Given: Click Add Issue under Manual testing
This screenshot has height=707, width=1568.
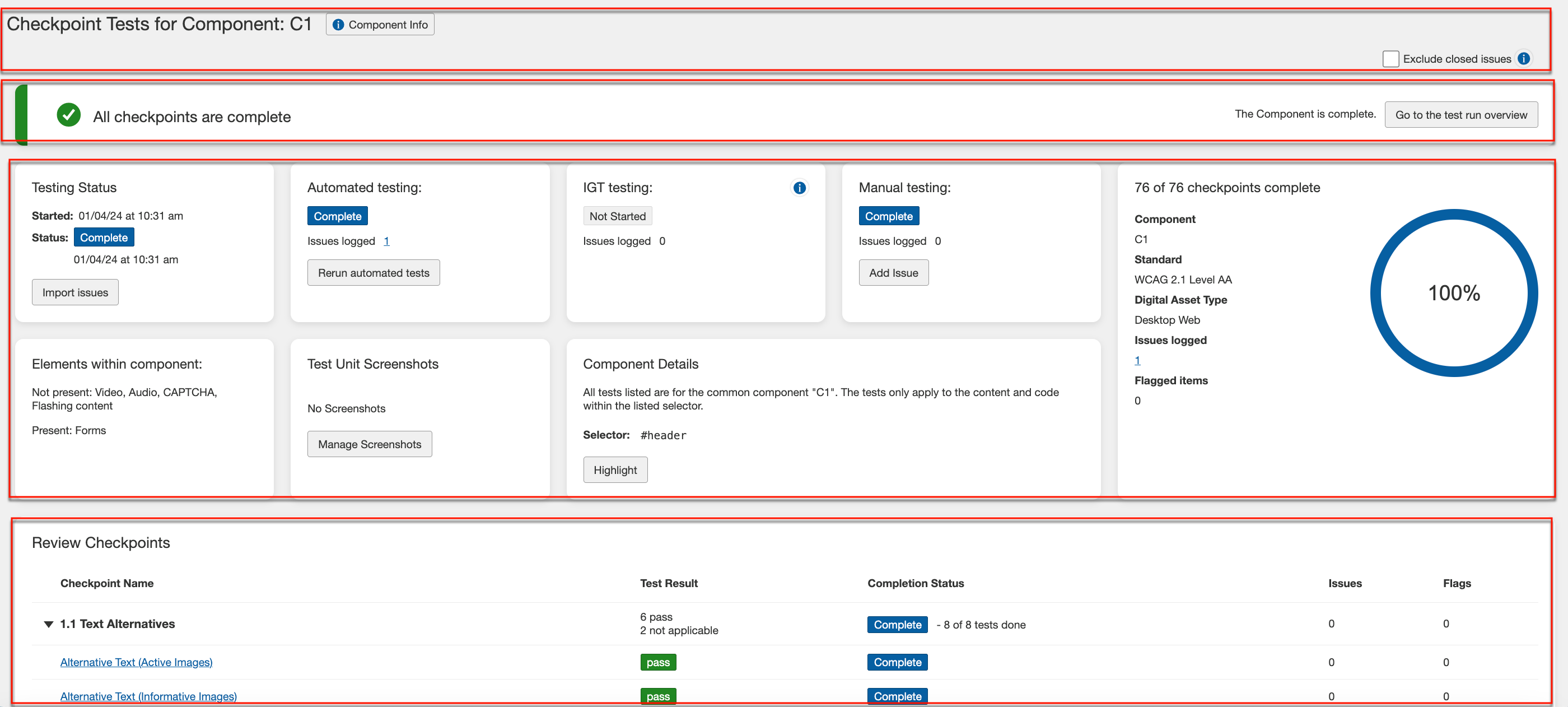Looking at the screenshot, I should click(893, 273).
